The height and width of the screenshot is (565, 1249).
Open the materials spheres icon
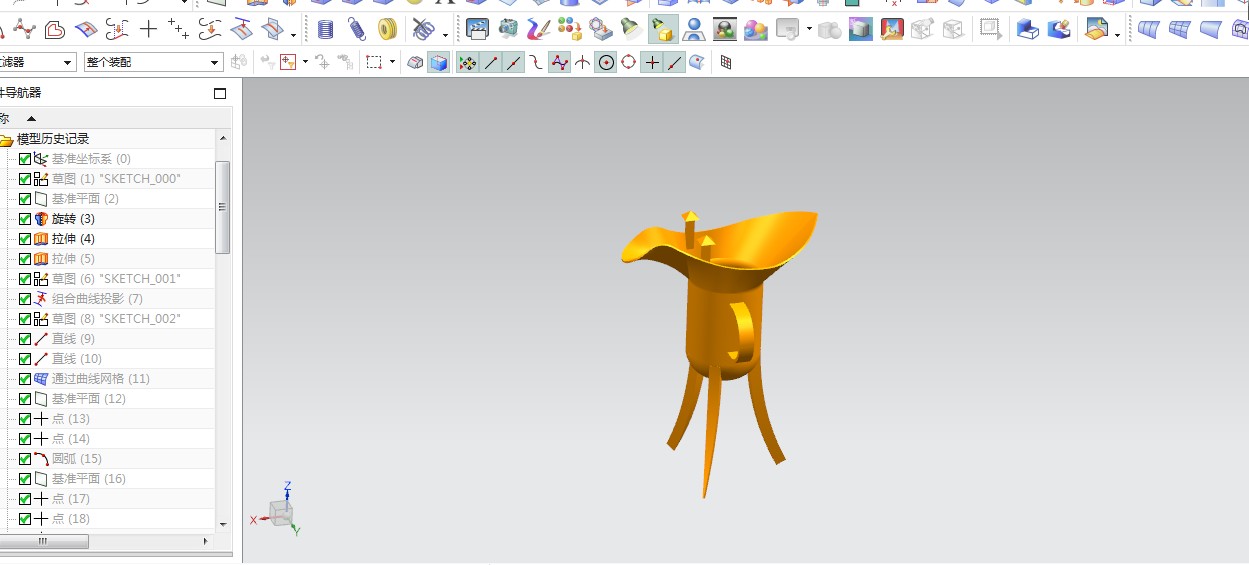[756, 30]
